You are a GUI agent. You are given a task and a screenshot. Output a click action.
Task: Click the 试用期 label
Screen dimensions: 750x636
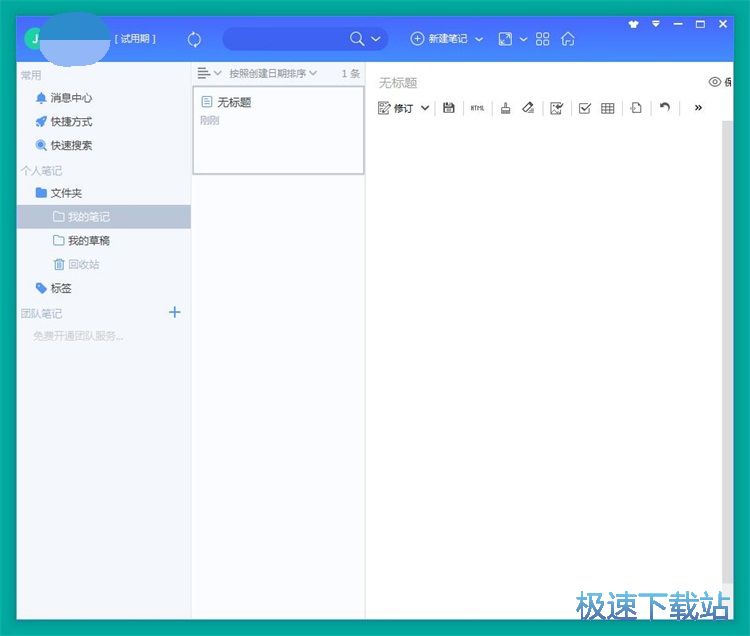135,39
